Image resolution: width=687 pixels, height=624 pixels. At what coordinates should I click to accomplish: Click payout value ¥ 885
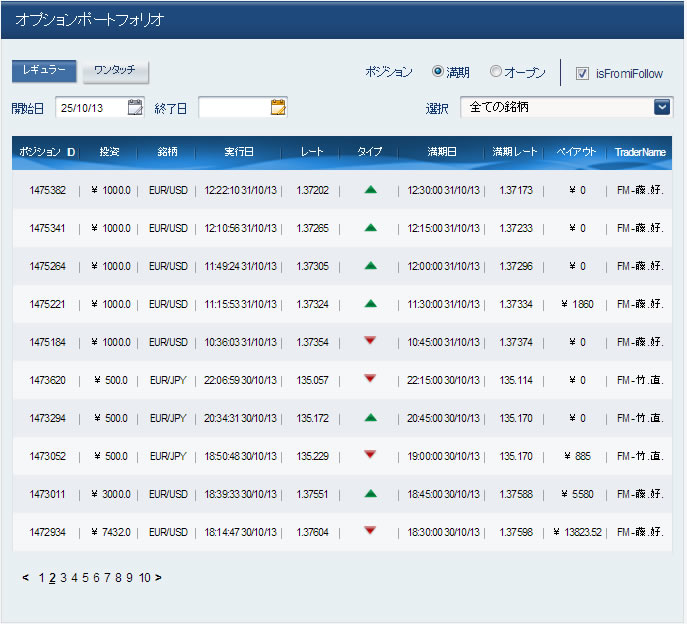577,456
